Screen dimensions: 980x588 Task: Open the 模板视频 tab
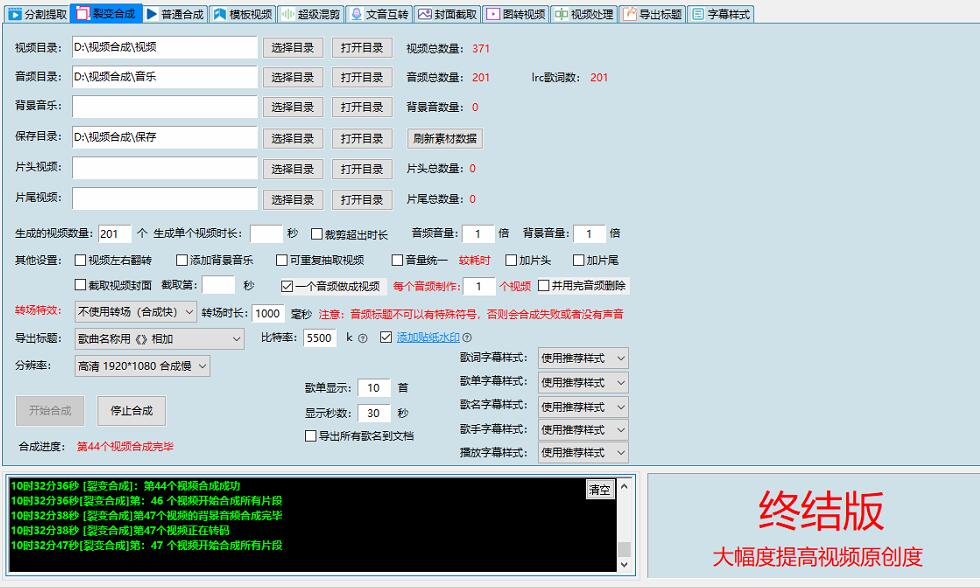(x=242, y=14)
